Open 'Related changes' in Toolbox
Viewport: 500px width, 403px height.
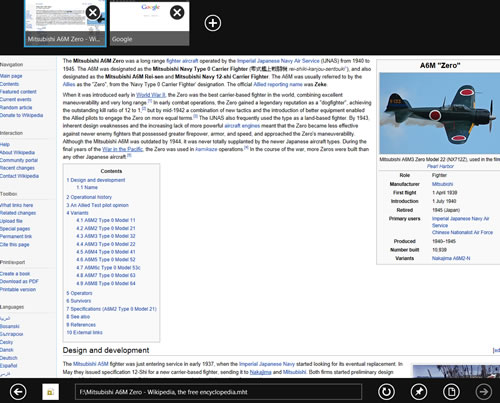[x=18, y=213]
